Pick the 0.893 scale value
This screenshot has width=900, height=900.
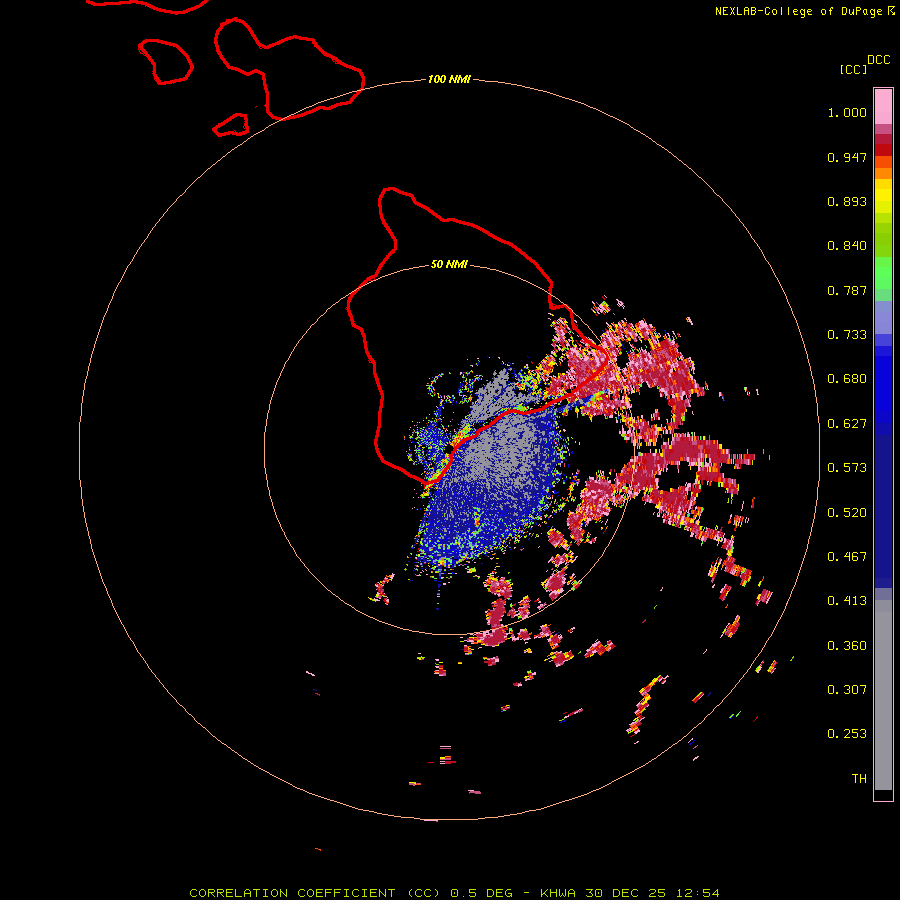pos(847,201)
